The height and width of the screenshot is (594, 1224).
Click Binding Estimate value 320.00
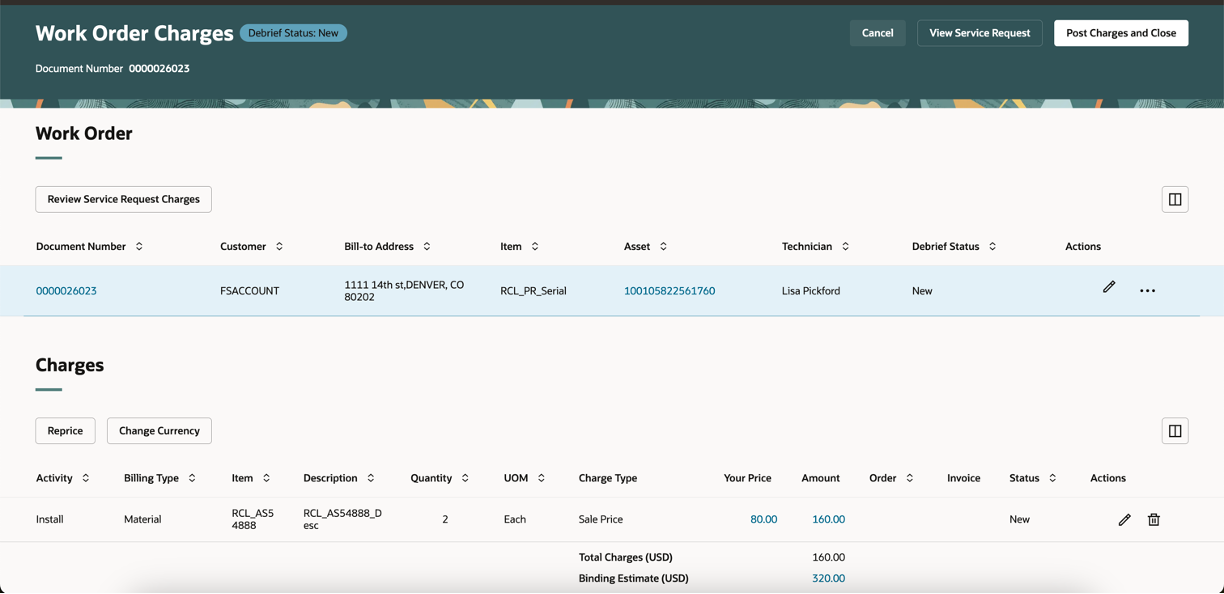(x=828, y=579)
